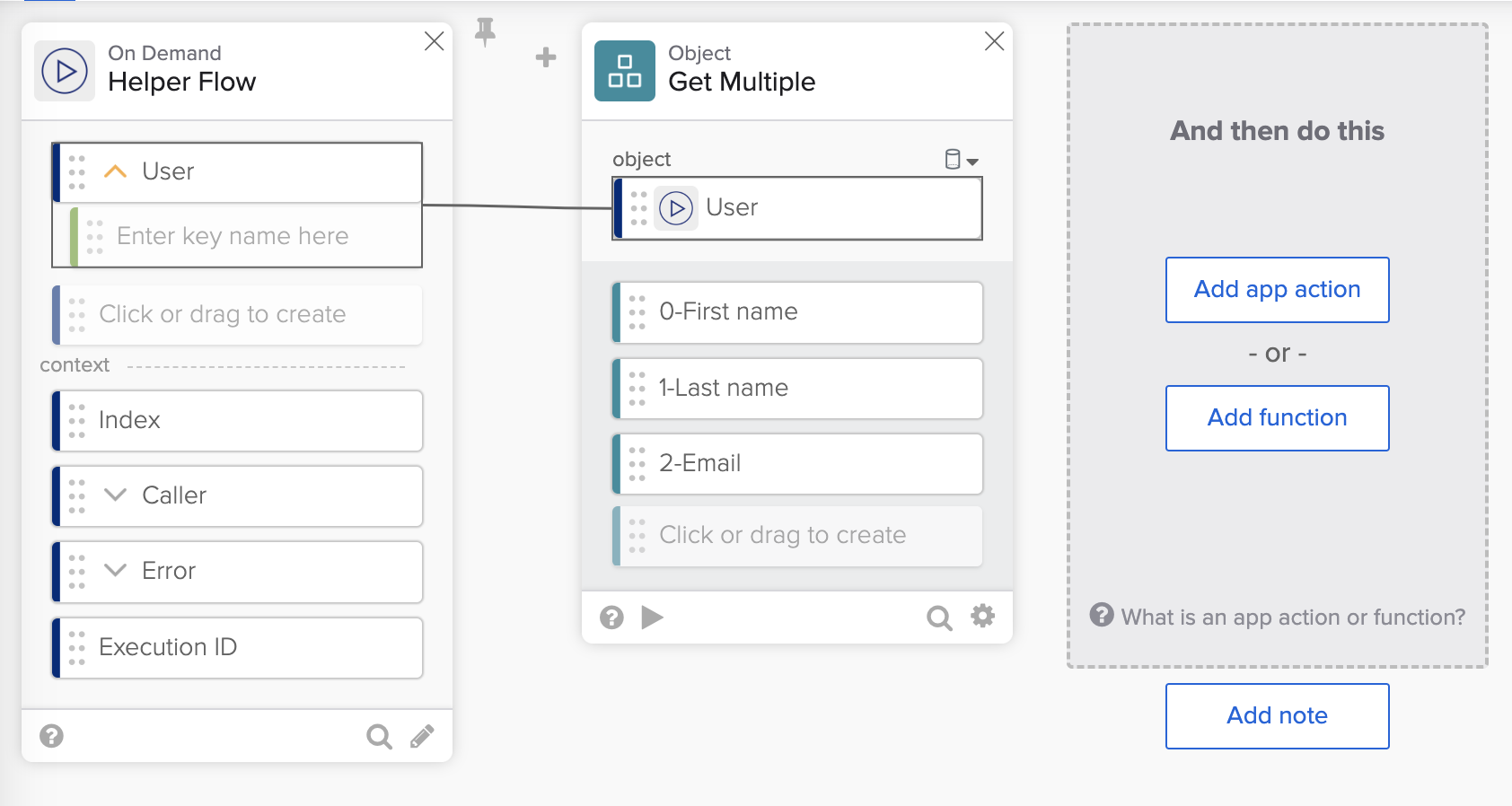The image size is (1512, 806).
Task: Run the Get Multiple card with play icon
Action: (x=653, y=618)
